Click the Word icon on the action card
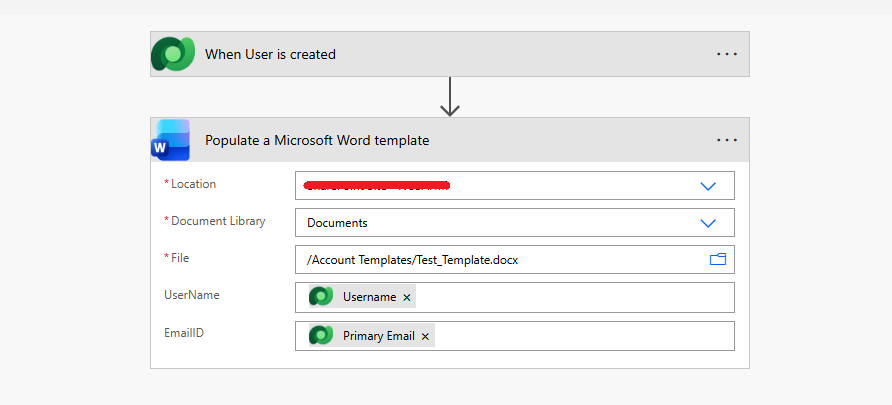 [170, 140]
